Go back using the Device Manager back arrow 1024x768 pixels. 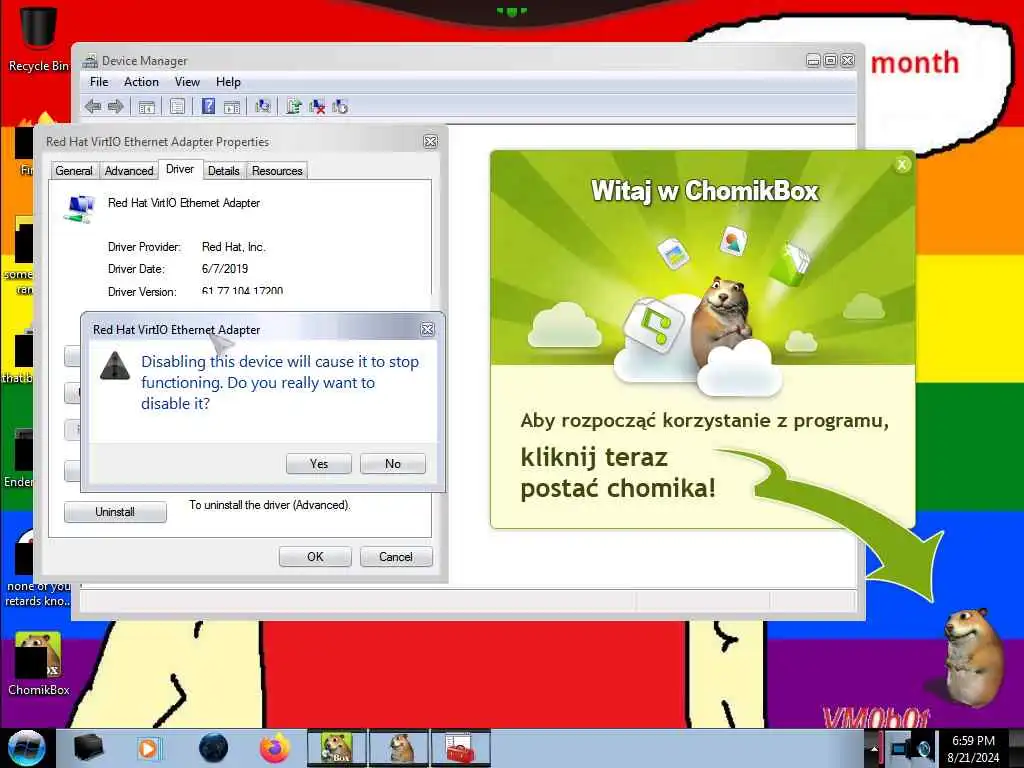point(93,106)
